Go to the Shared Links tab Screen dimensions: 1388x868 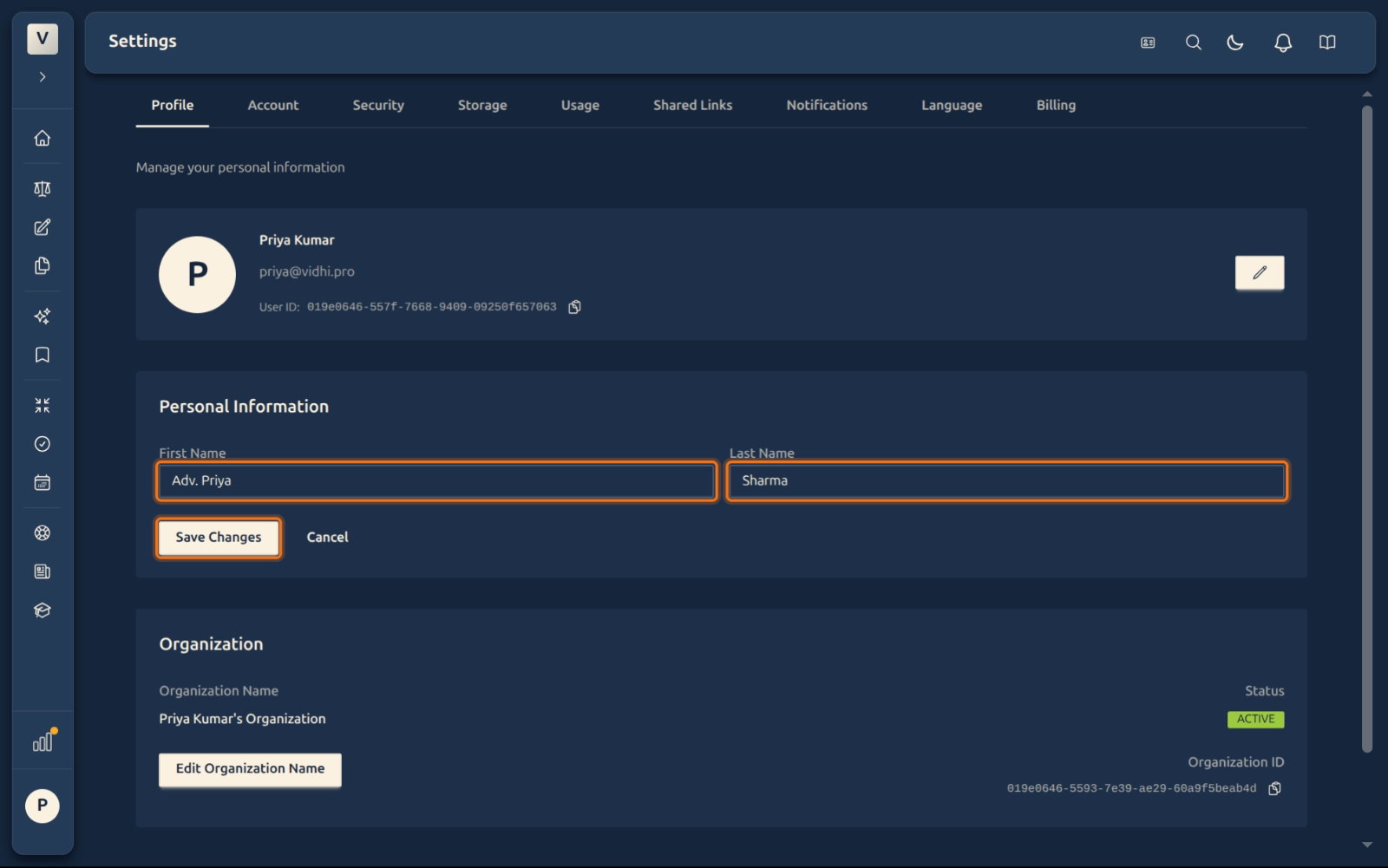(x=693, y=105)
